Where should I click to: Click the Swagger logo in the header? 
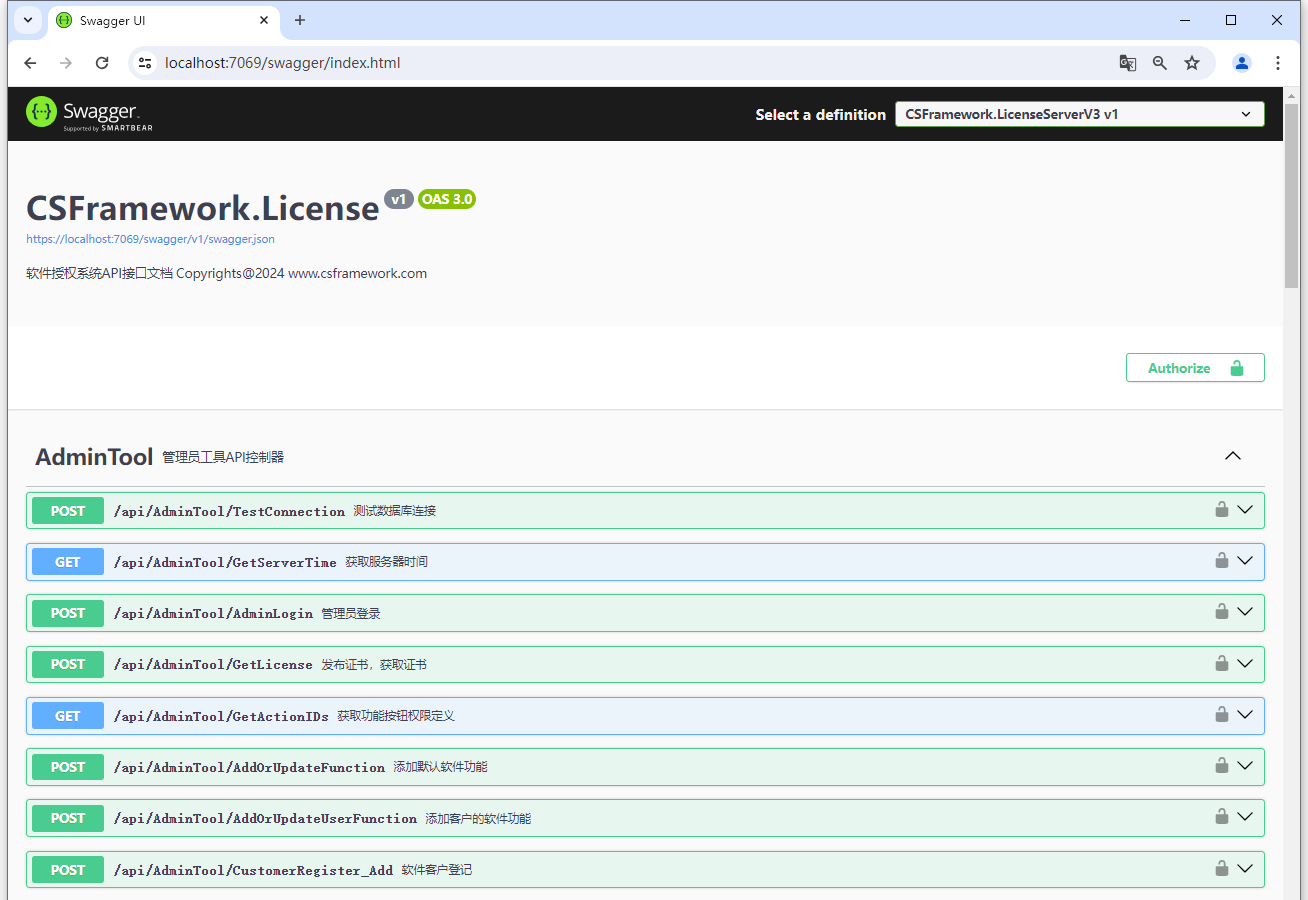point(89,114)
